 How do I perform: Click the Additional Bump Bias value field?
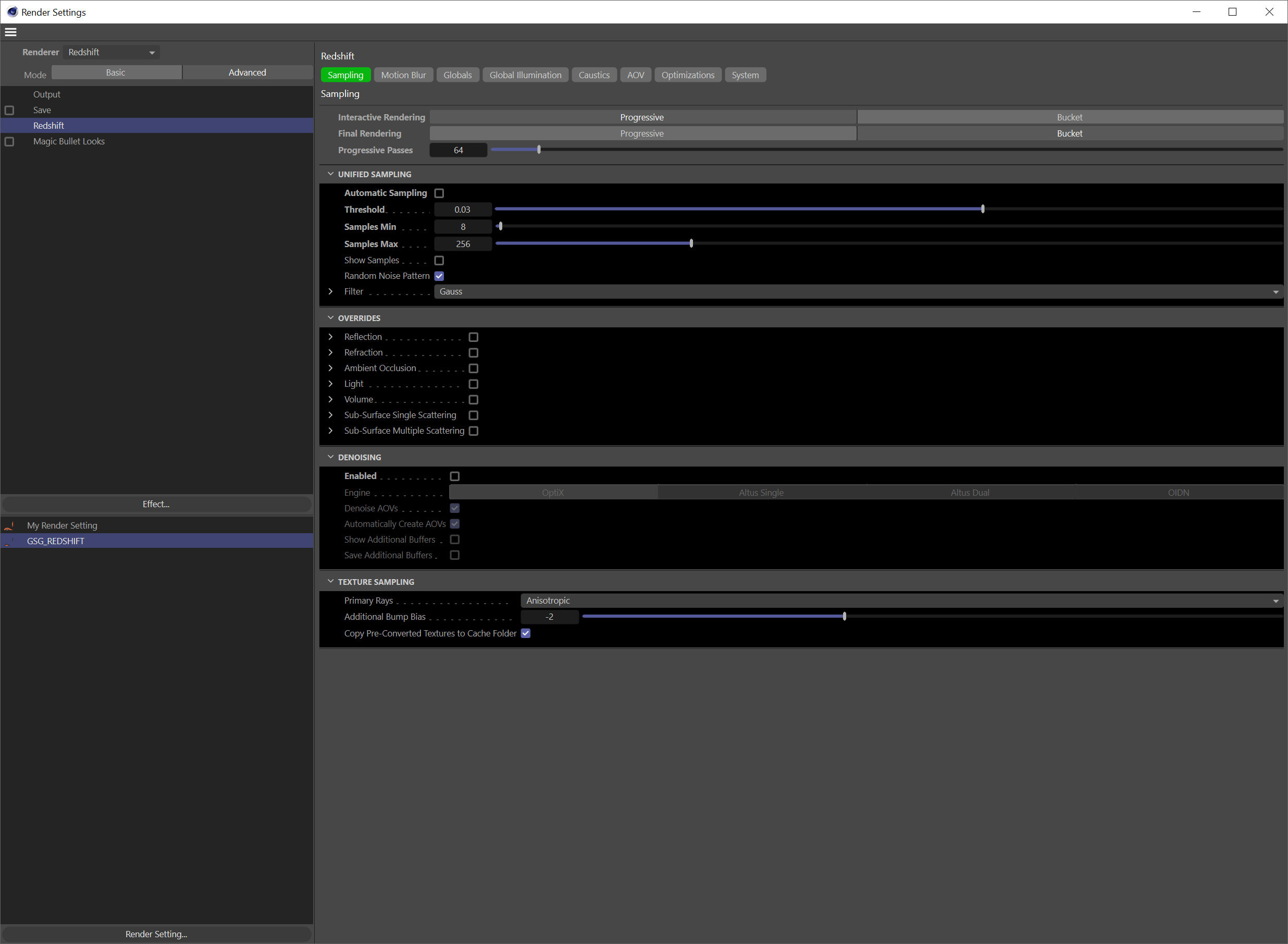pyautogui.click(x=550, y=617)
